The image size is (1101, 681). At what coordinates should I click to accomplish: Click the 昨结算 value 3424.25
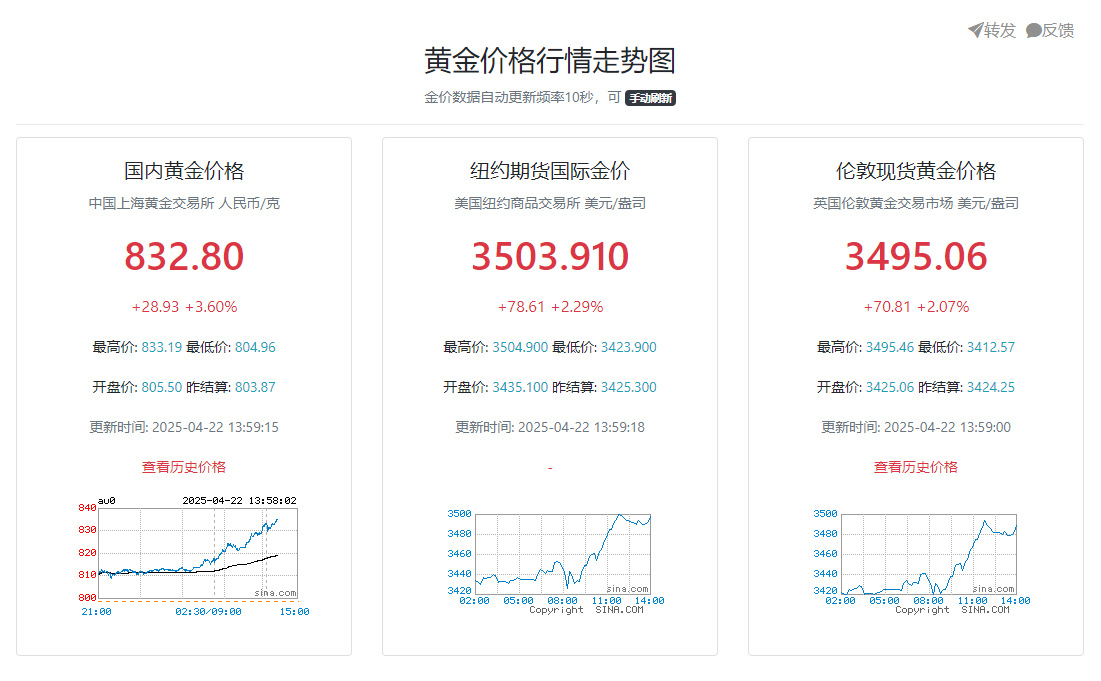(x=991, y=387)
